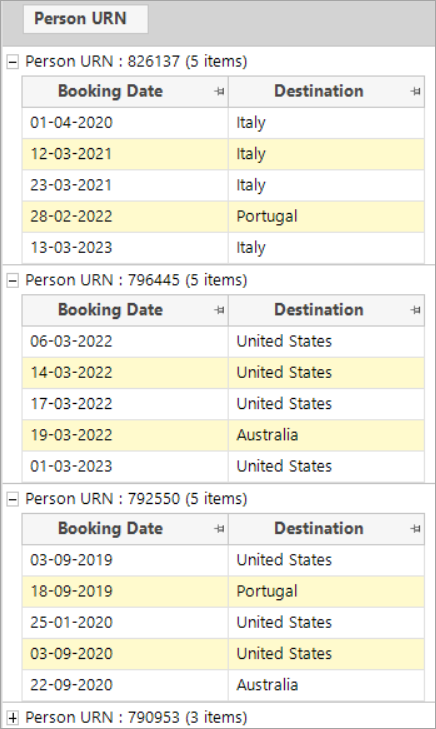This screenshot has height=729, width=436.
Task: Collapse the Person URN 796445 group
Action: coord(13,280)
